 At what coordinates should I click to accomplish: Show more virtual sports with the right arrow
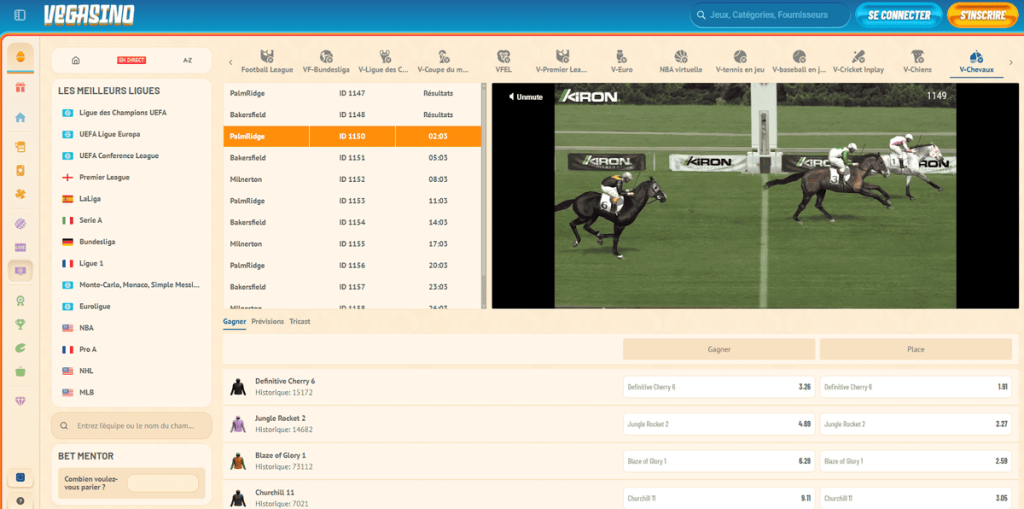[1011, 63]
